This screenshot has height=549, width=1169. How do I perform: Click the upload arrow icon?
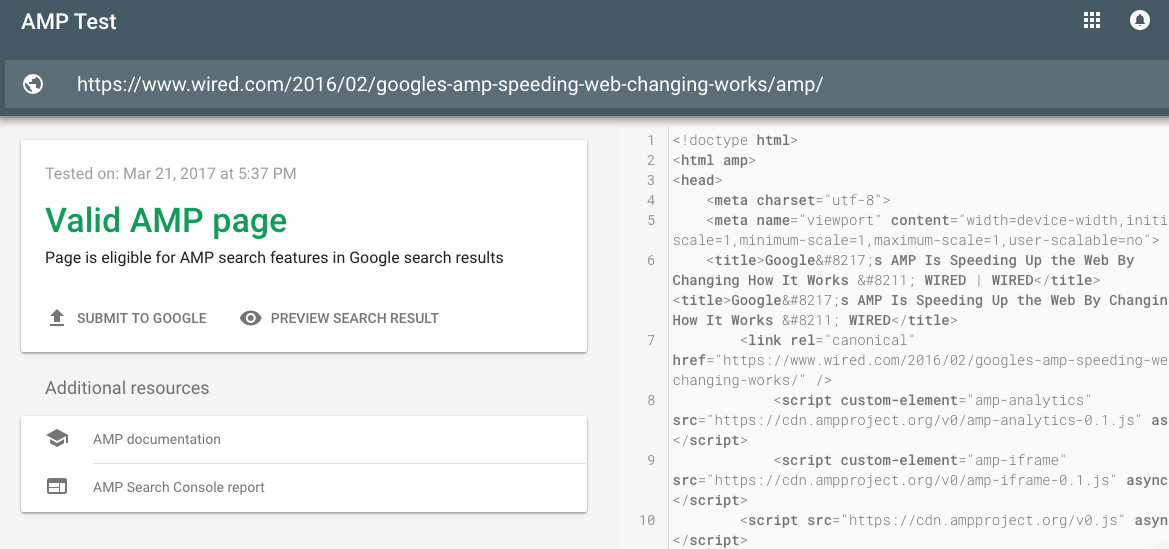tap(57, 318)
